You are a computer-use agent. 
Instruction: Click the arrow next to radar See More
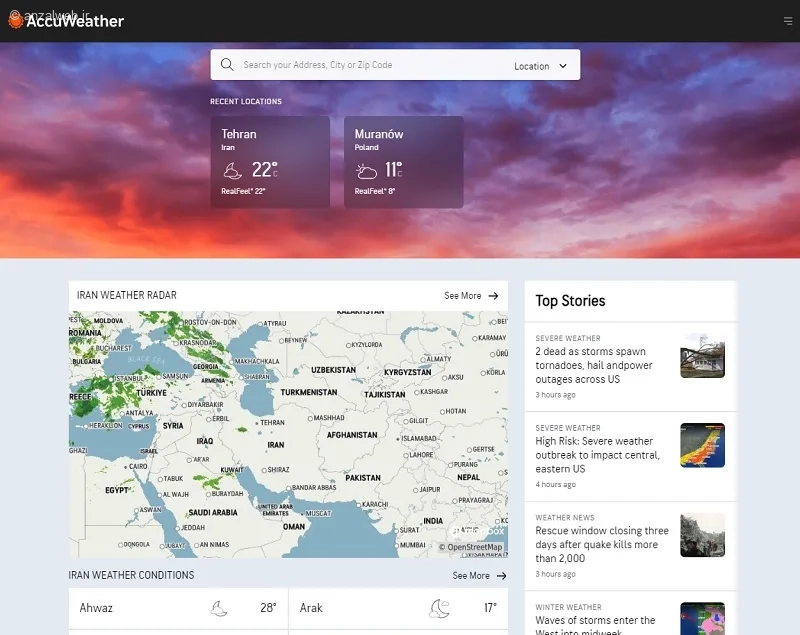tap(493, 296)
